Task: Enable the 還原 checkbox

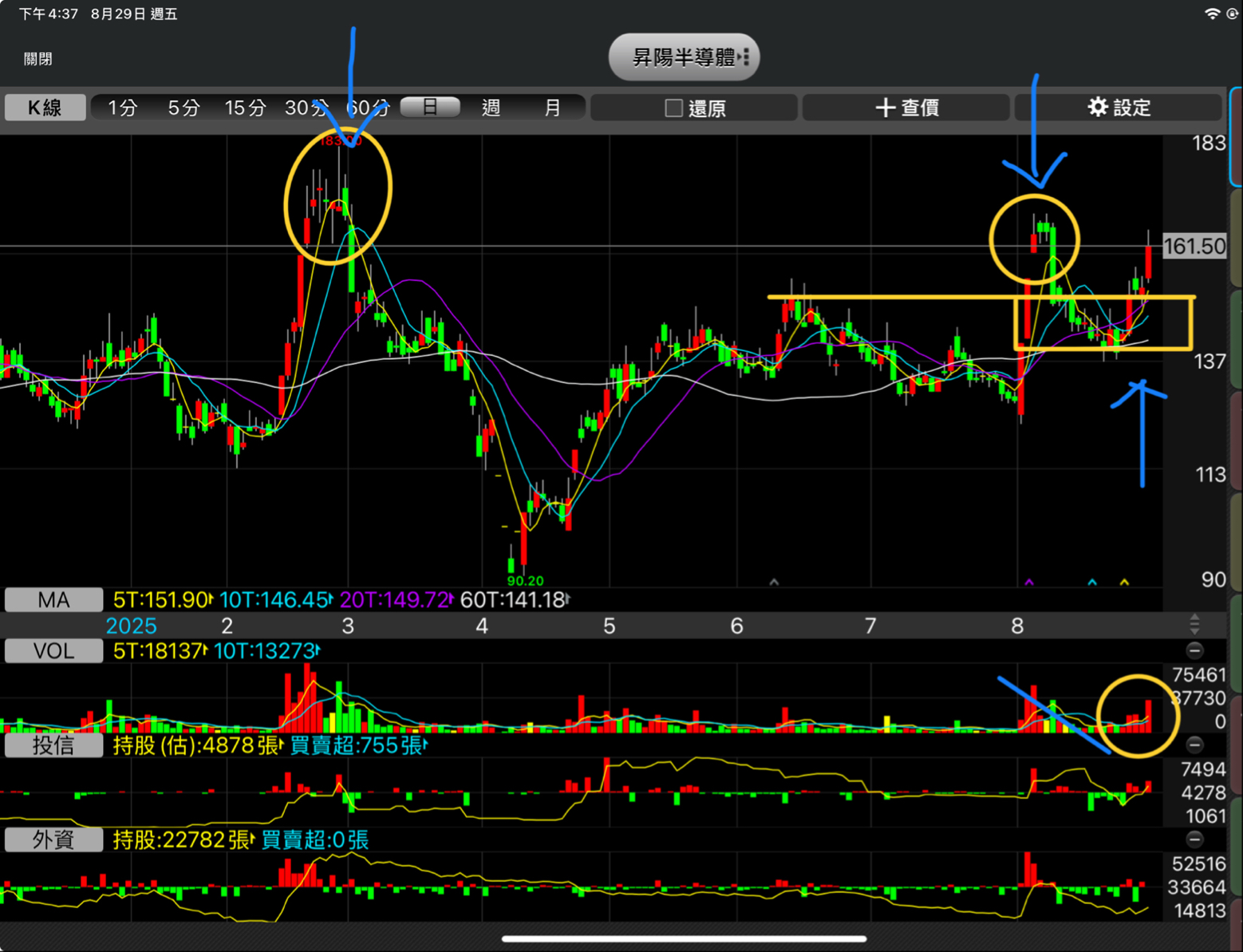Action: (674, 108)
